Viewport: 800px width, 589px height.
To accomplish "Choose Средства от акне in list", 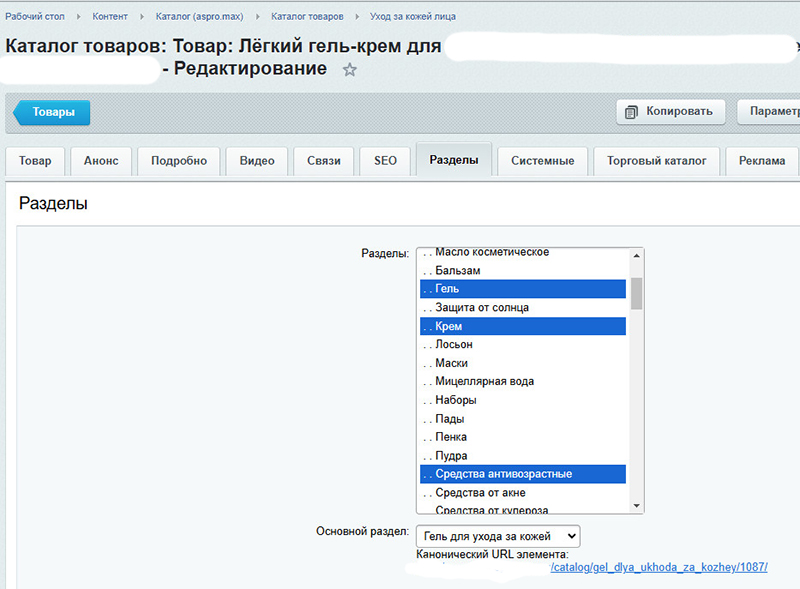I will pos(480,493).
